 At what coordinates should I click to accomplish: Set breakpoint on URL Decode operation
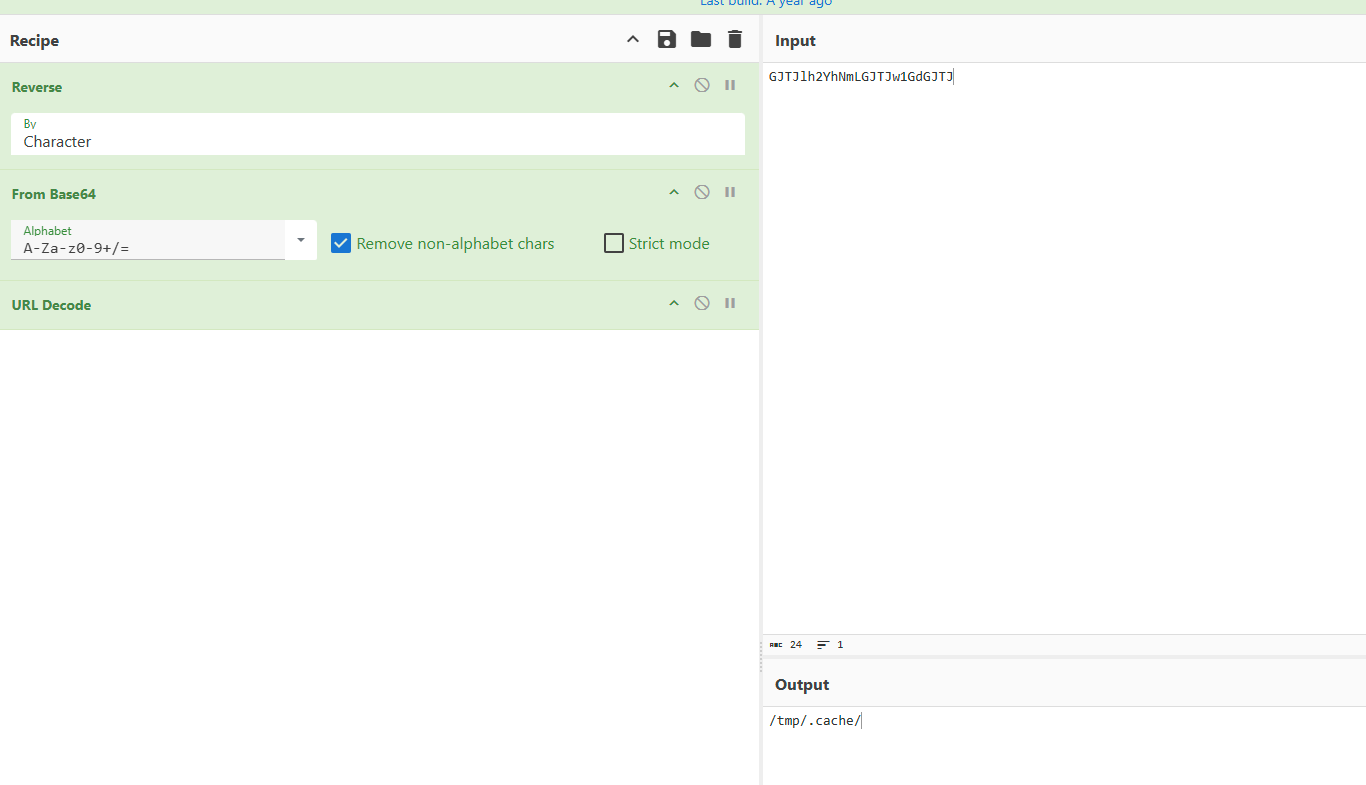730,303
